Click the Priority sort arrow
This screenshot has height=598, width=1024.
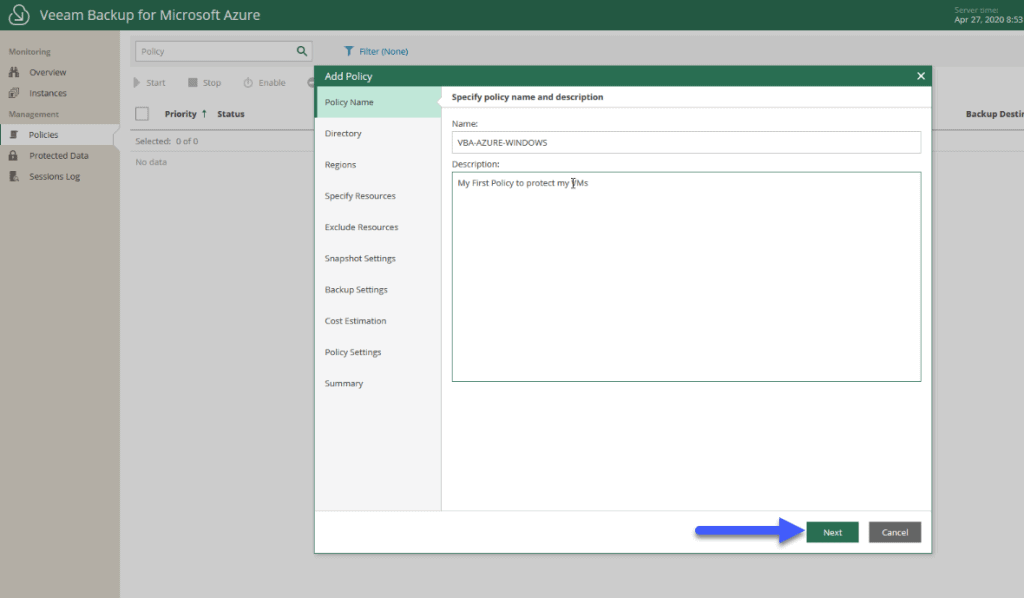click(204, 114)
